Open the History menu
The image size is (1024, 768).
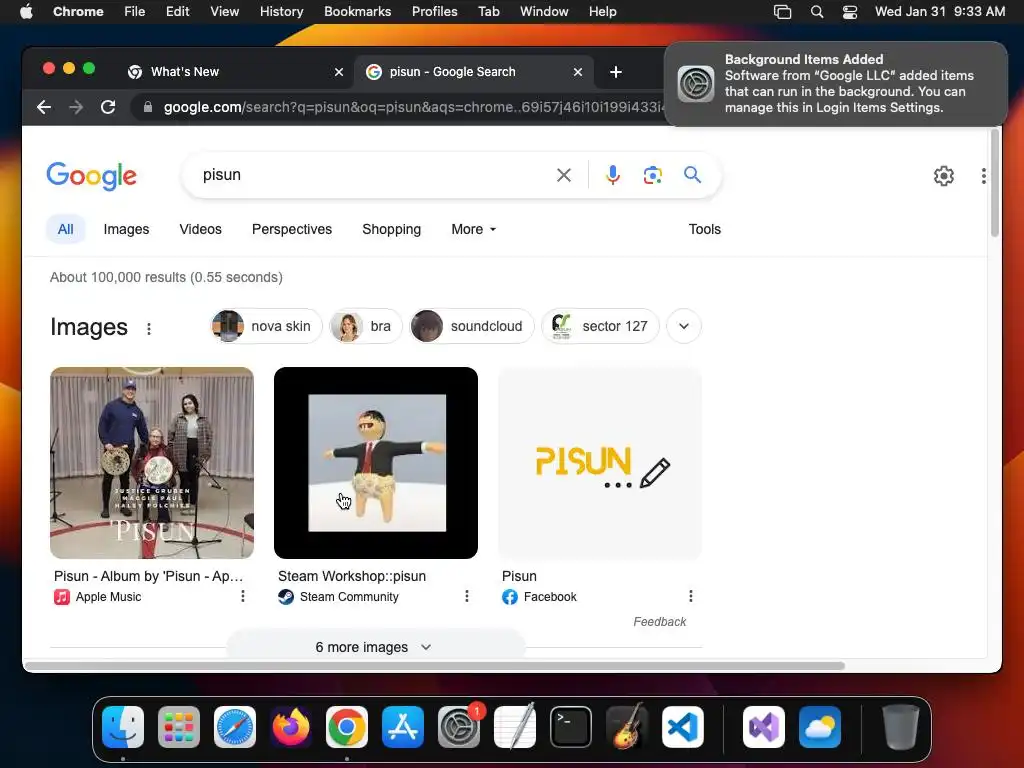281,12
